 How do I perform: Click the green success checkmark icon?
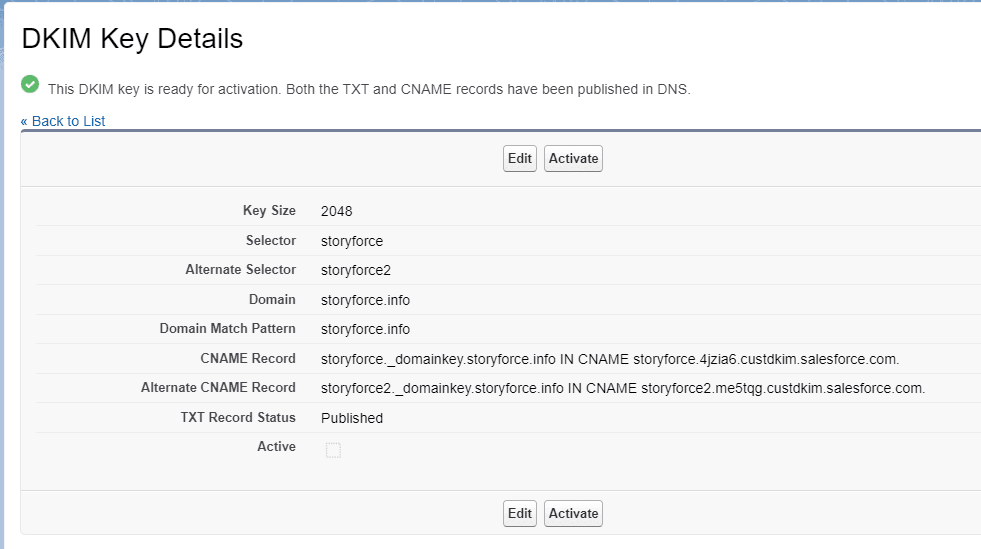(30, 85)
